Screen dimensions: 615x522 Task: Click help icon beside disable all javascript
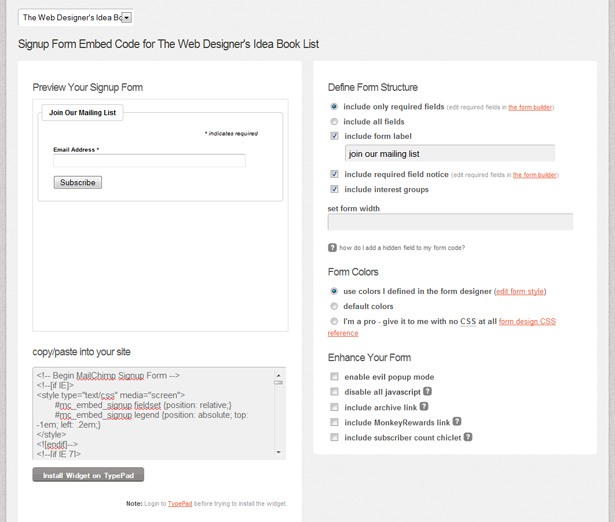tap(428, 391)
